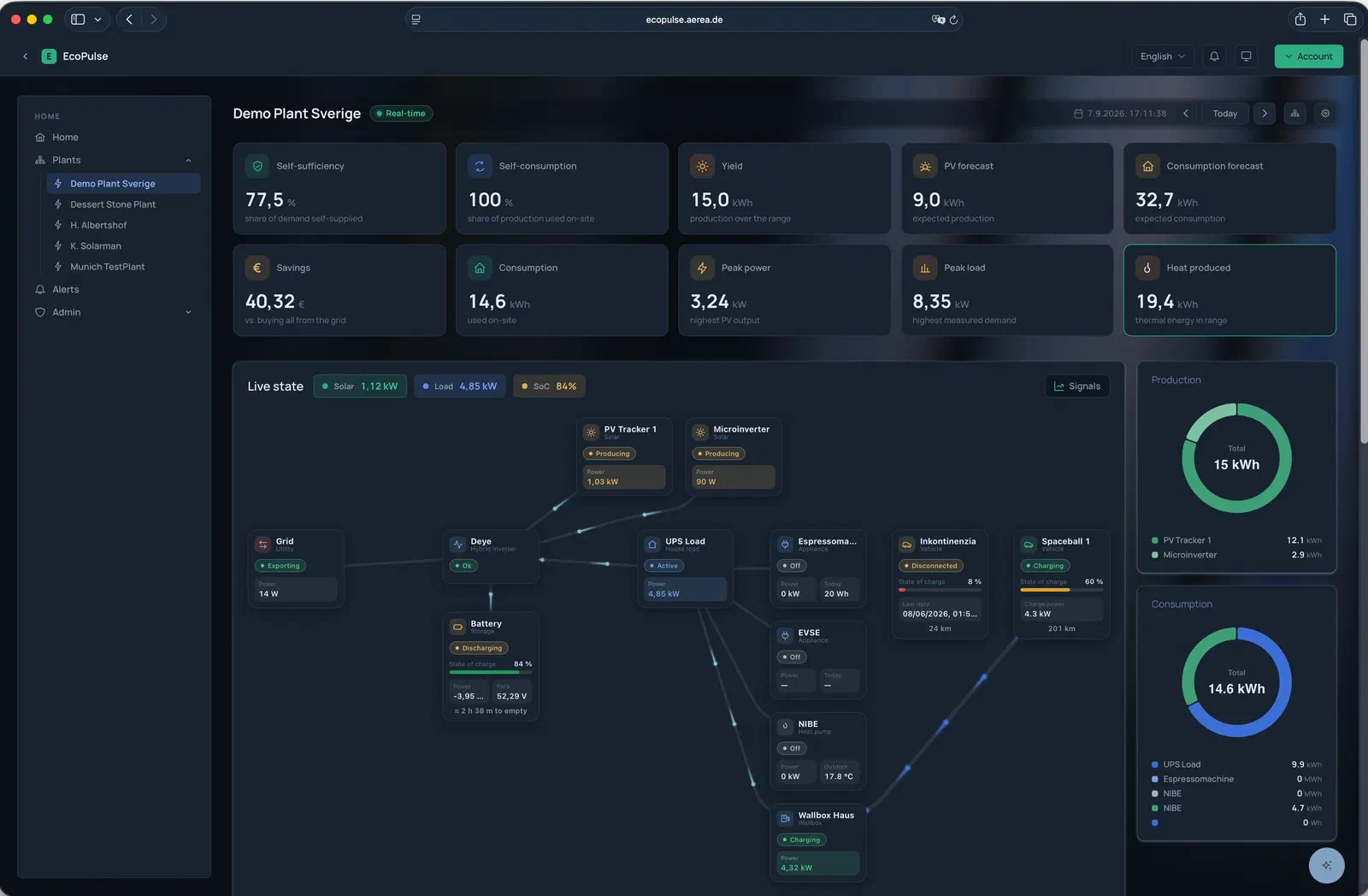Viewport: 1368px width, 896px height.
Task: Open the browser share icon
Action: coord(1300,19)
